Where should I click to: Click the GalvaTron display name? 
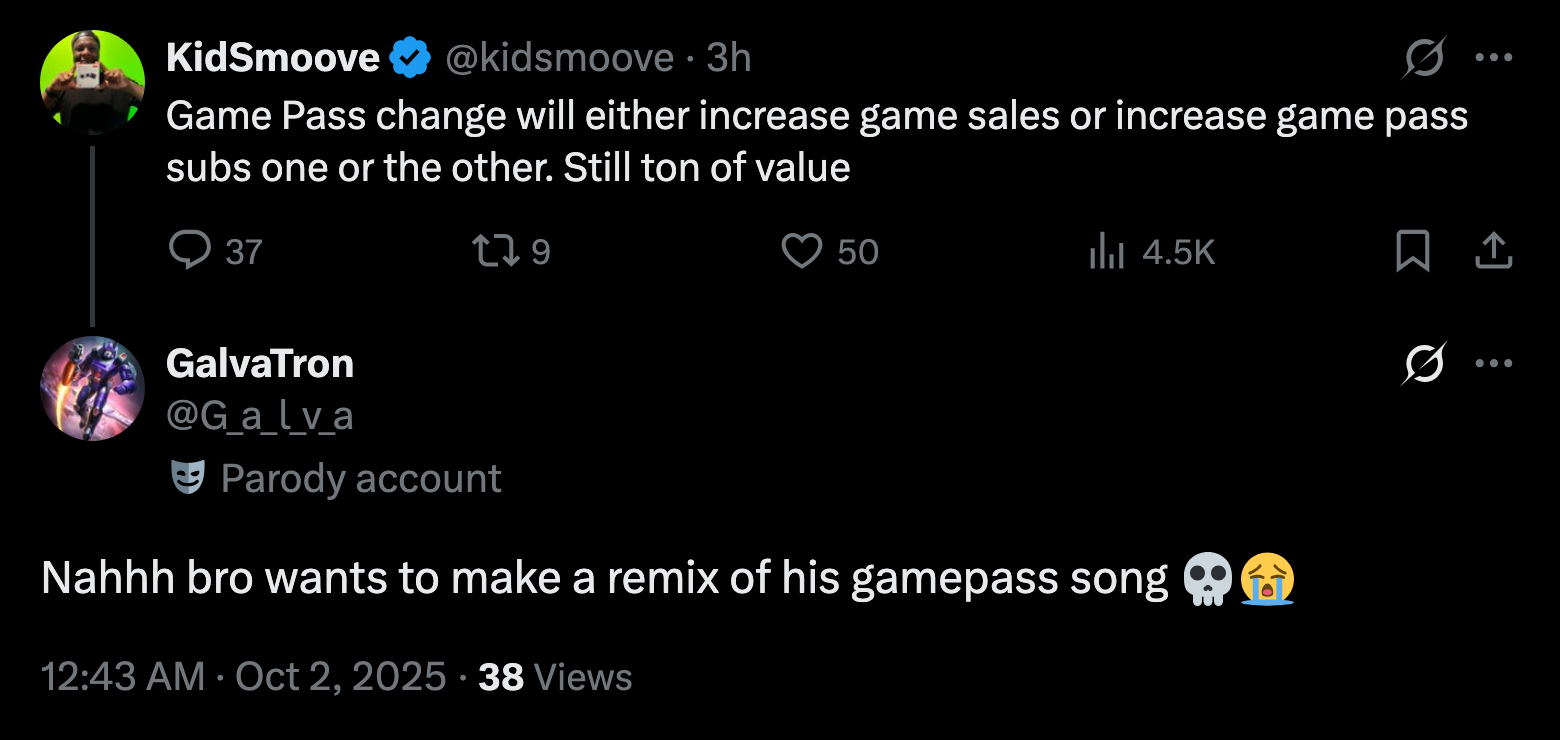[260, 364]
